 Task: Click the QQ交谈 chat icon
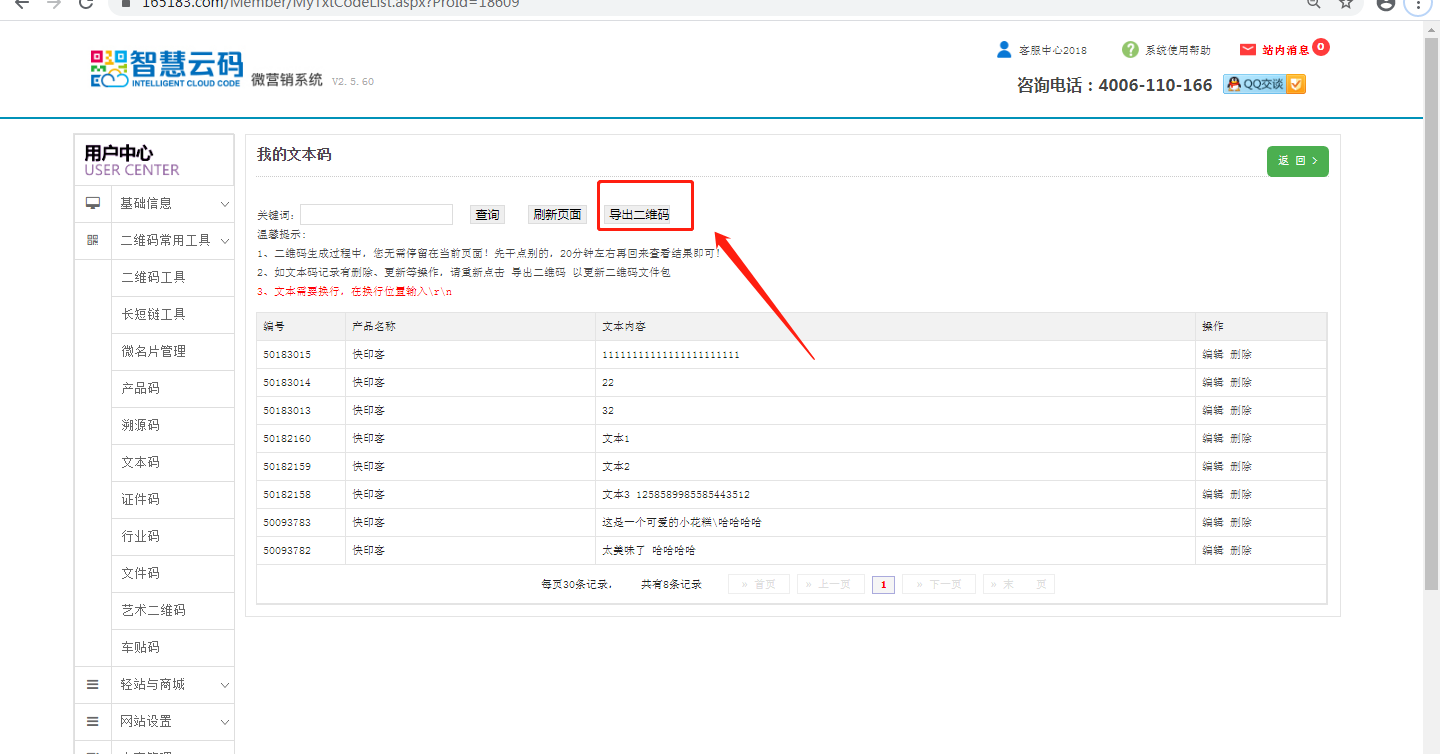tap(1264, 84)
